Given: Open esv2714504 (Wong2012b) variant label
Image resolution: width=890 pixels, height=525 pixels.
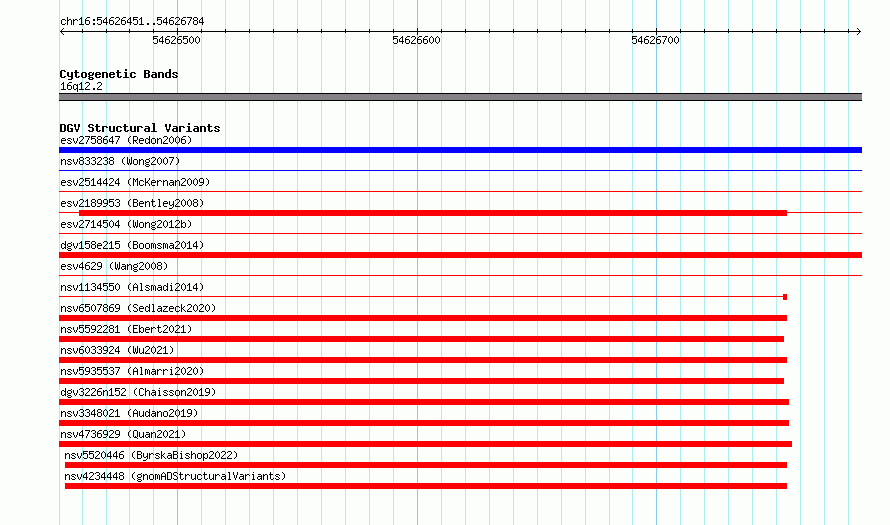Looking at the screenshot, I should 126,224.
